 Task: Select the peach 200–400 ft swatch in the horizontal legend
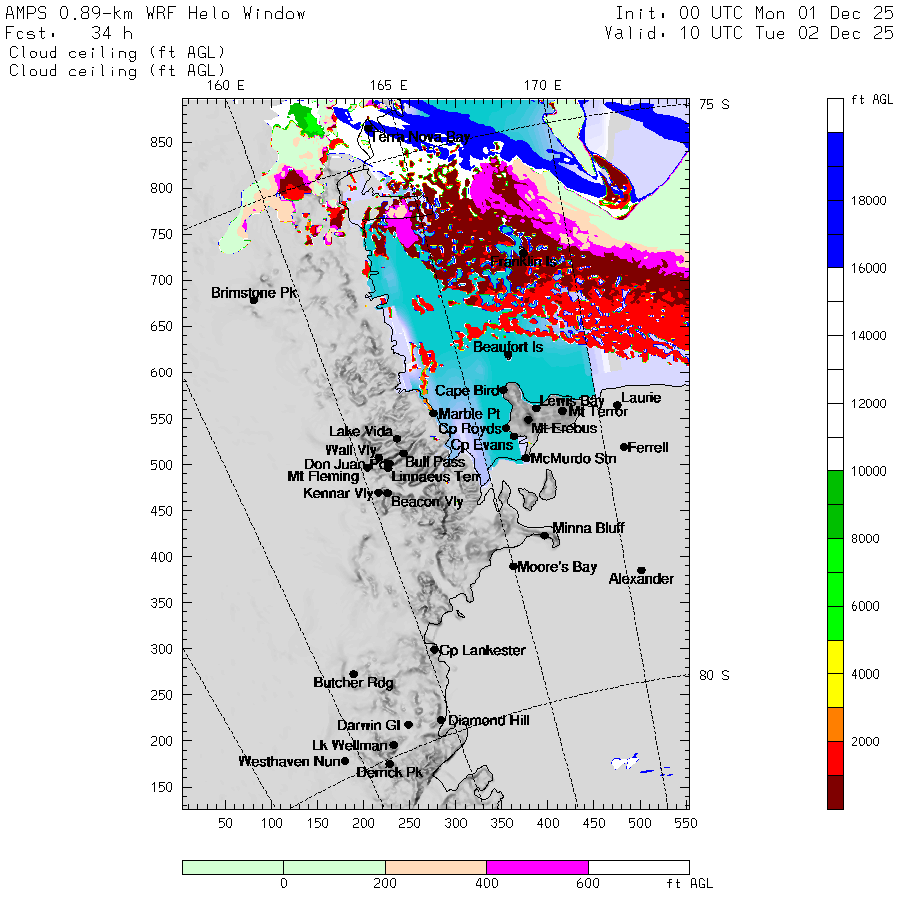pos(435,867)
